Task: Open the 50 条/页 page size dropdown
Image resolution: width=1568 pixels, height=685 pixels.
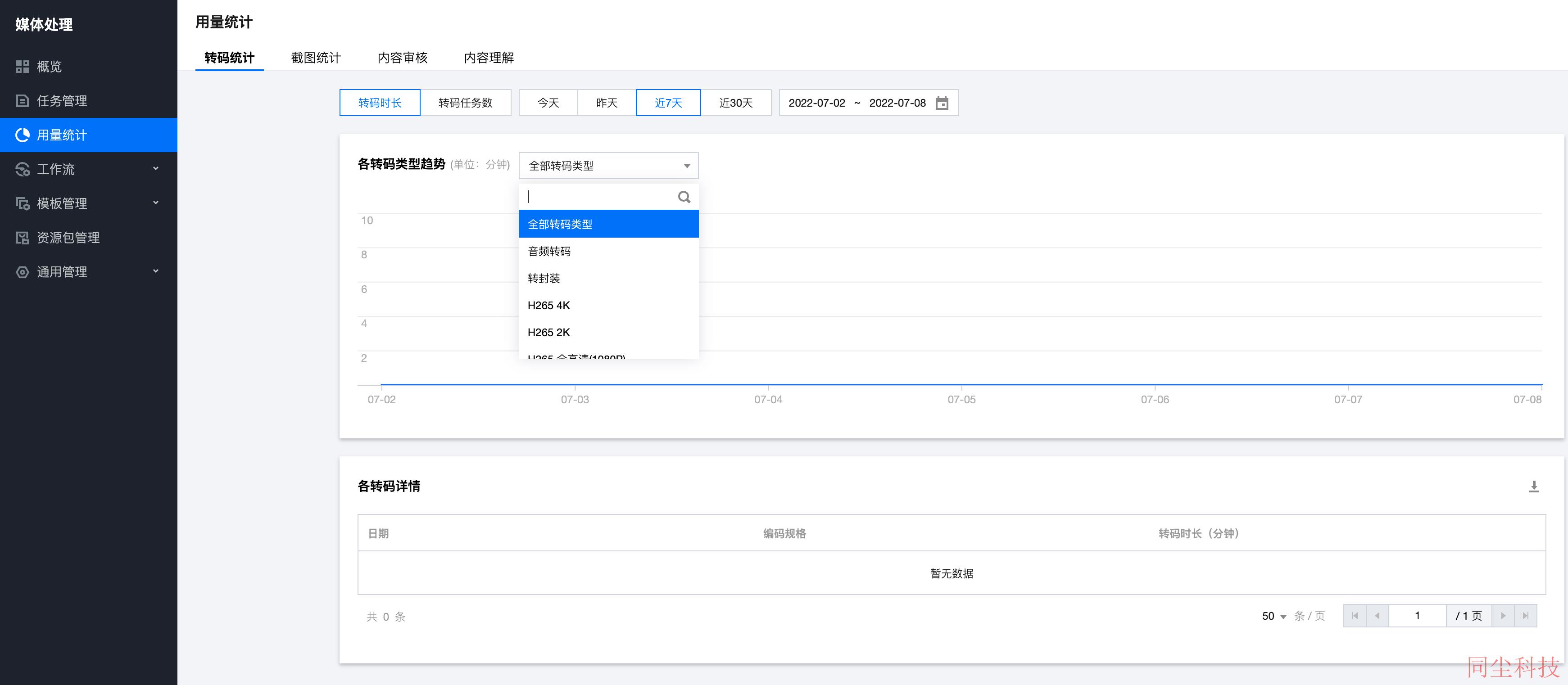Action: (1274, 616)
